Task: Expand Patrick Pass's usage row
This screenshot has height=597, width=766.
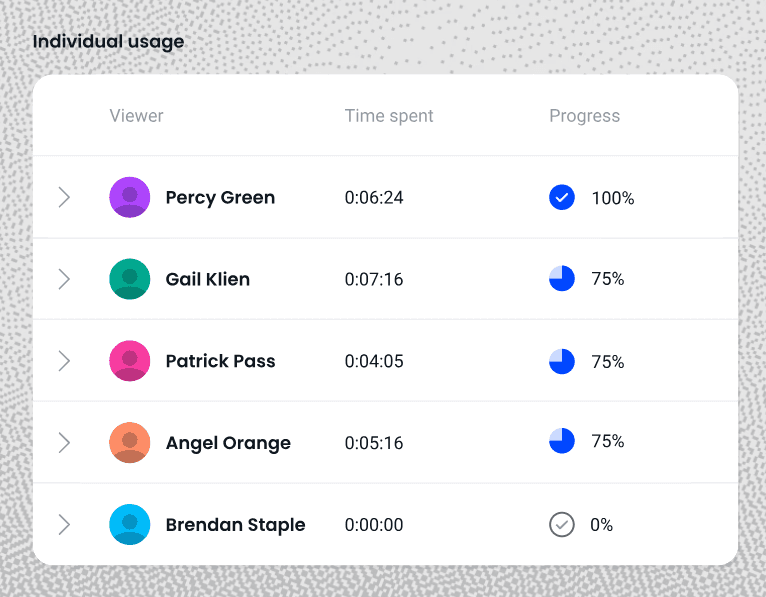Action: coord(64,361)
